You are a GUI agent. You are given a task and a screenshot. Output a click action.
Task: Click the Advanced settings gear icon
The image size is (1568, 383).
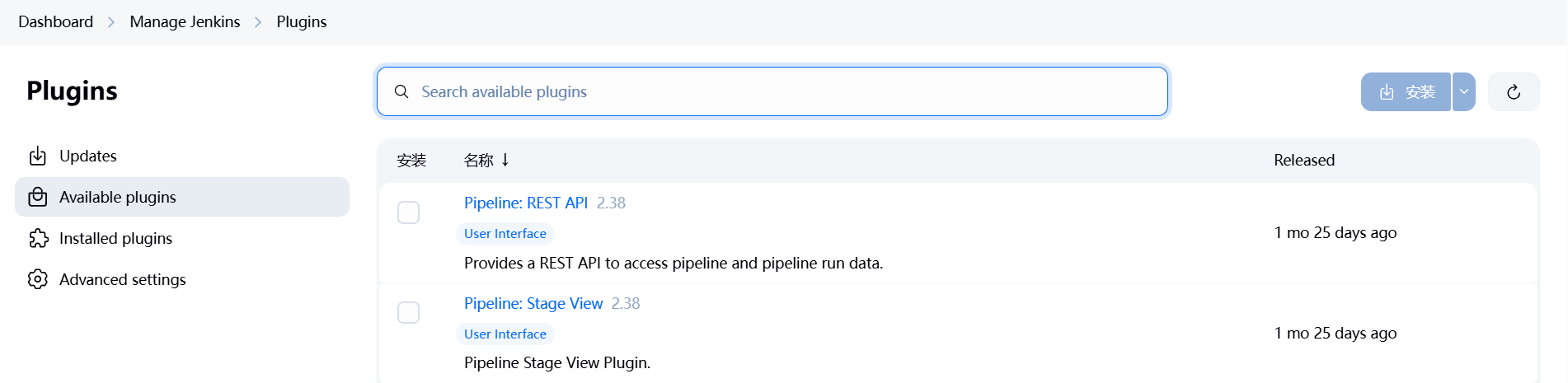pos(38,279)
